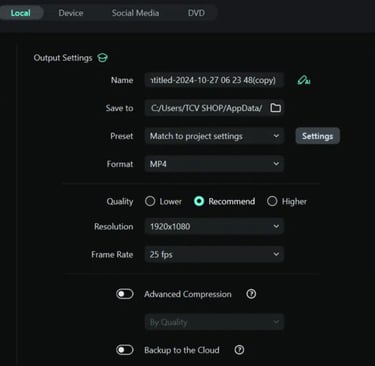
Task: Open the Save to folder browser icon
Action: pos(276,108)
